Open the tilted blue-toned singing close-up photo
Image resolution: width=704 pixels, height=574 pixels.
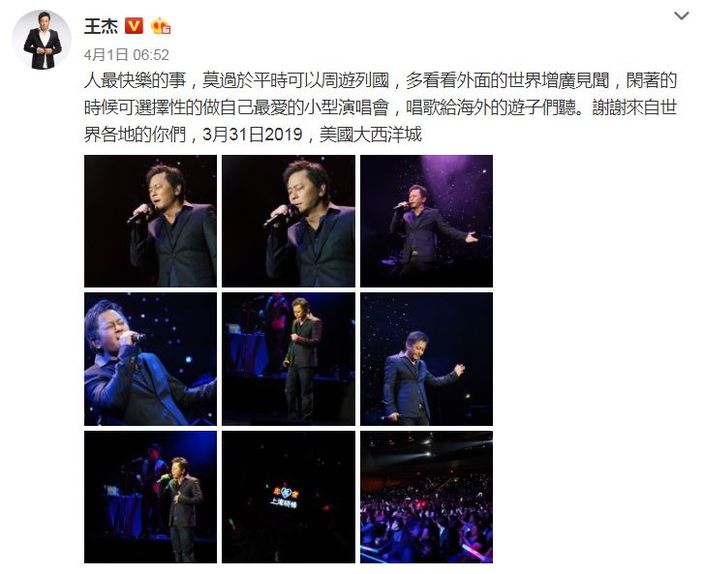pyautogui.click(x=150, y=359)
